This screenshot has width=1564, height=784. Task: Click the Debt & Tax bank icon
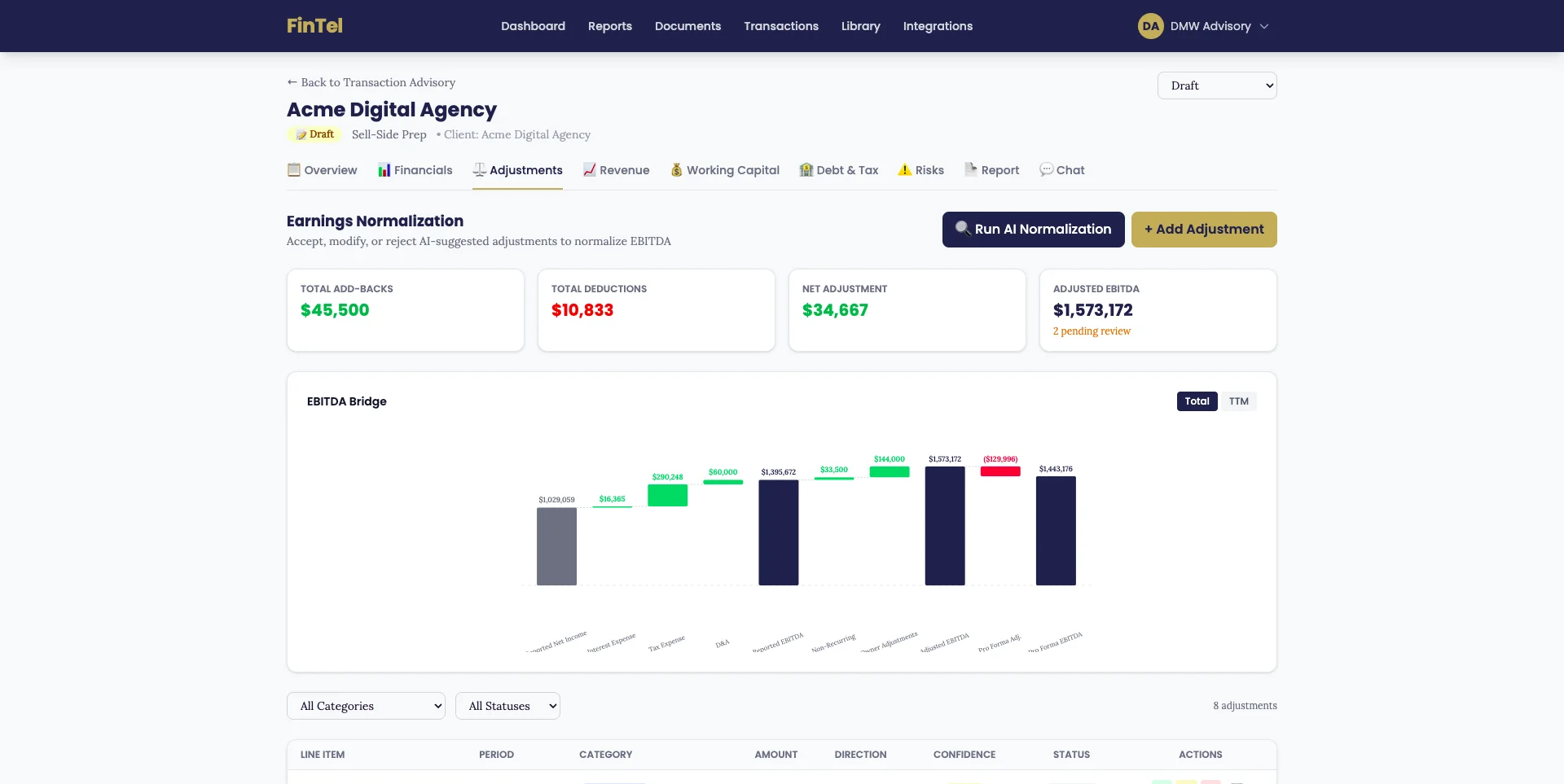click(x=806, y=170)
